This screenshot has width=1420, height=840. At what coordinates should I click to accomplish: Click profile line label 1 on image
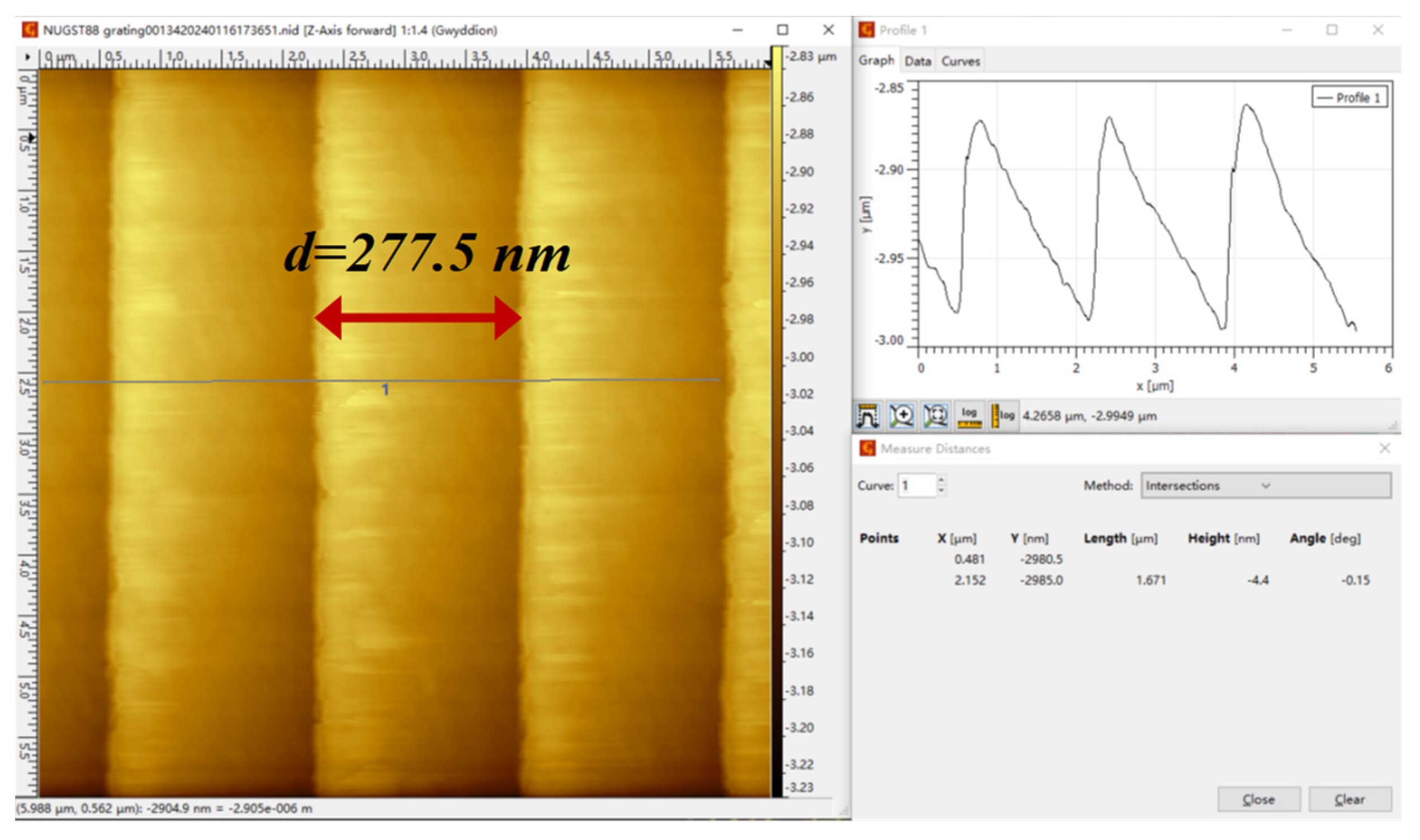click(385, 390)
